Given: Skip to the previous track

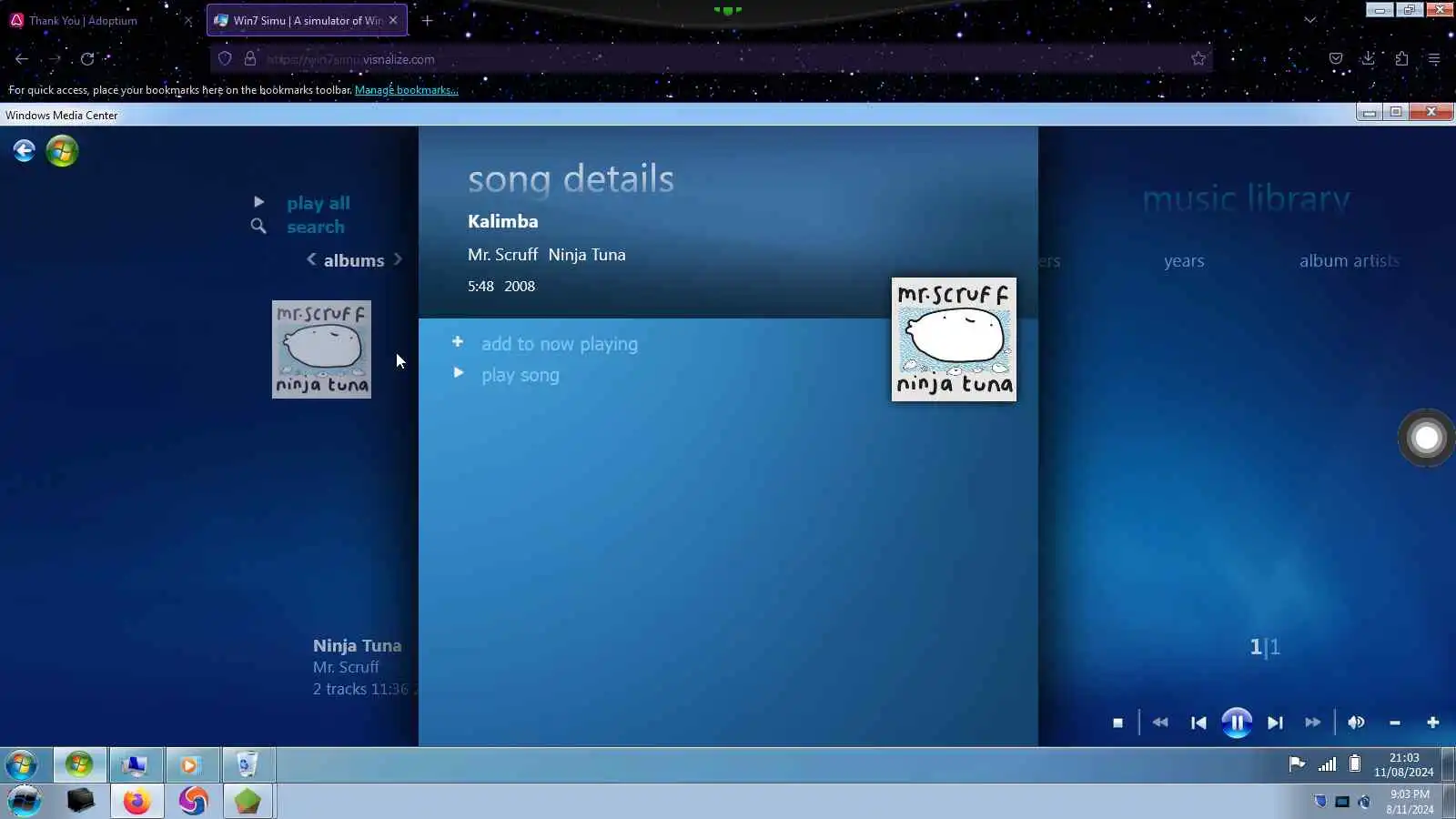Looking at the screenshot, I should coord(1198,723).
